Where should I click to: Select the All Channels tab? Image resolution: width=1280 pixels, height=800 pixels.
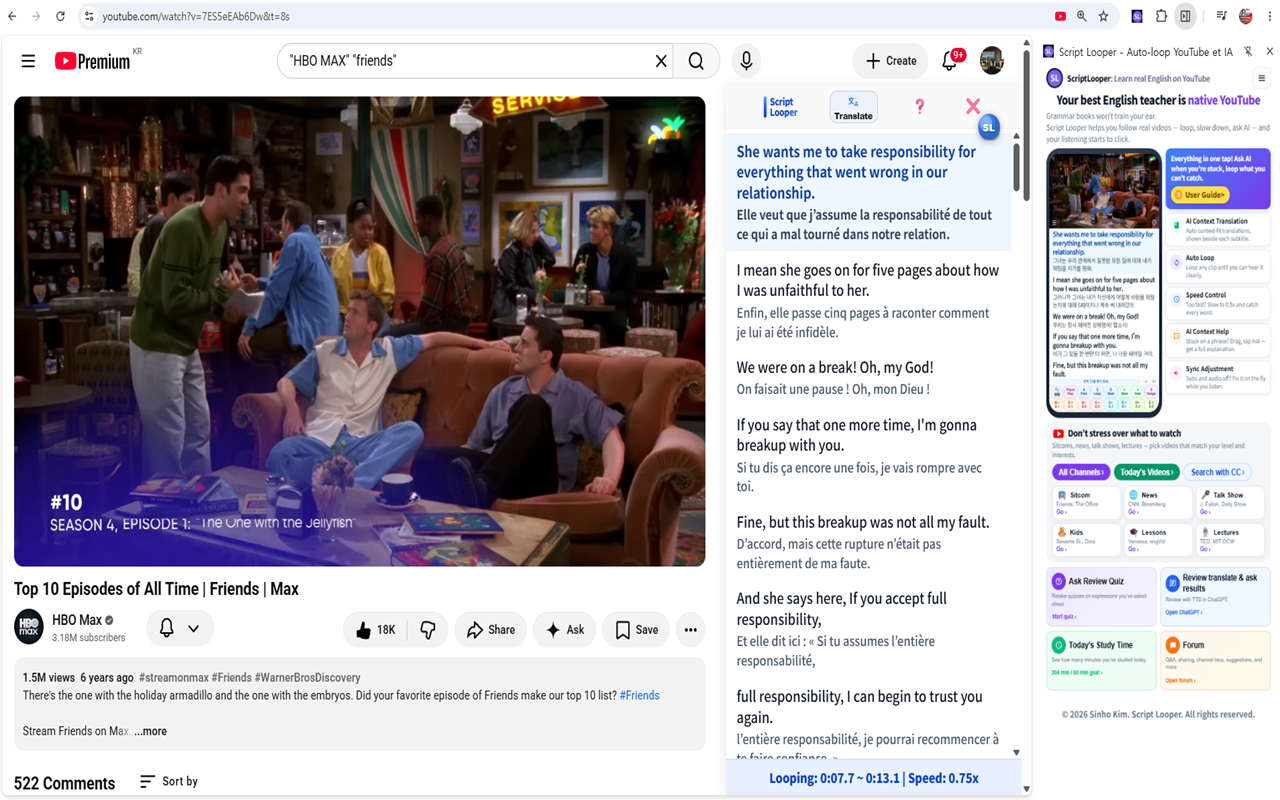[1080, 472]
